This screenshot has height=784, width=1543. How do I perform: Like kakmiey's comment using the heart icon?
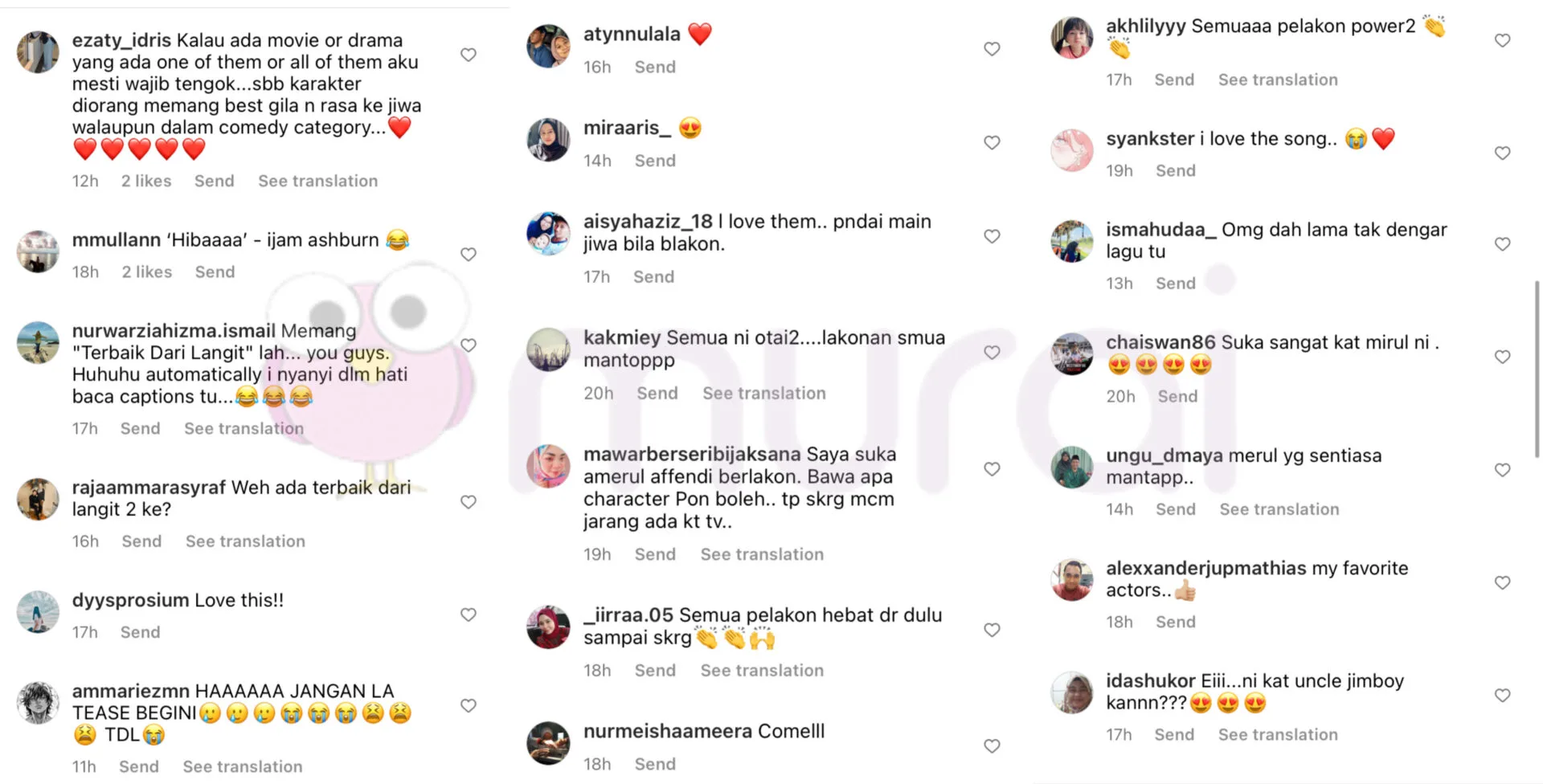pyautogui.click(x=993, y=353)
